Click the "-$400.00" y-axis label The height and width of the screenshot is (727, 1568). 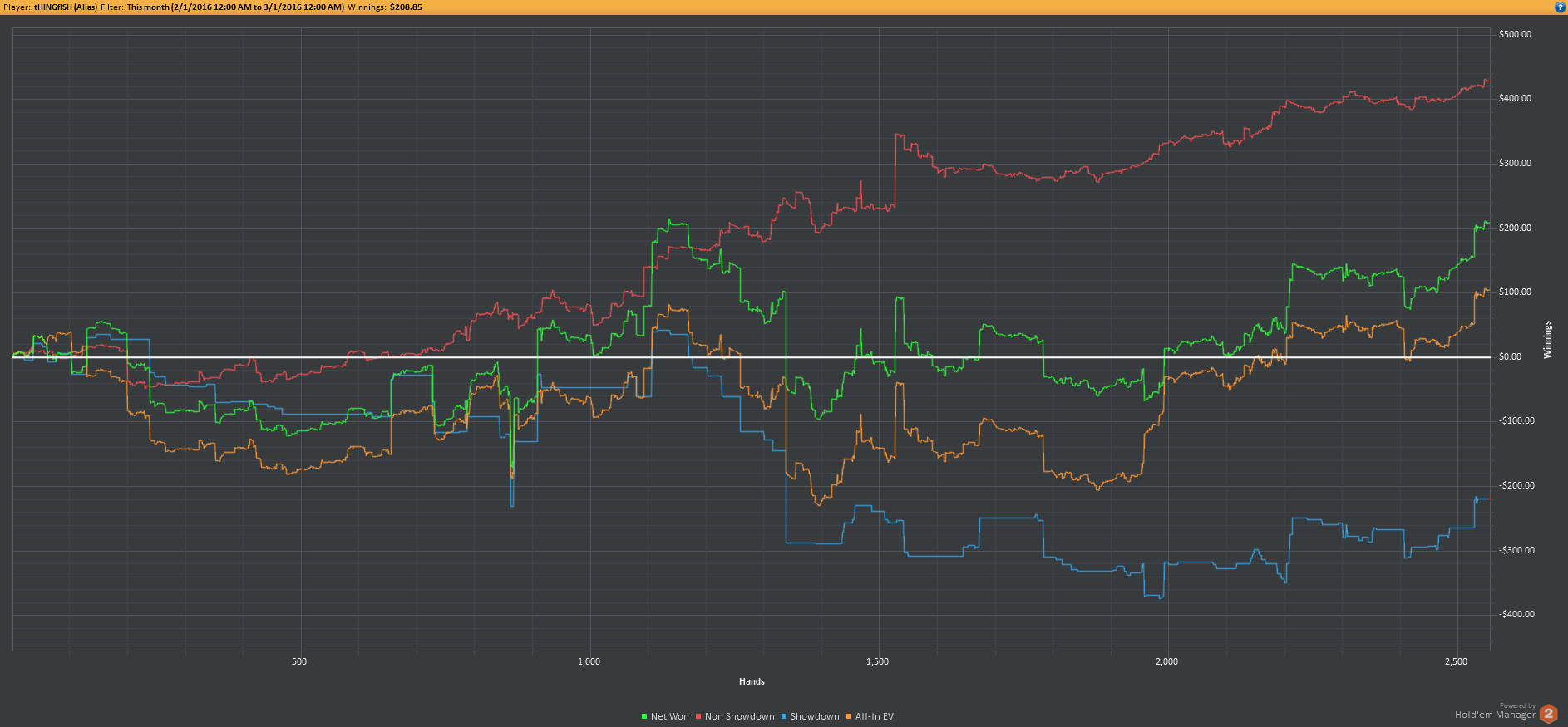pos(1516,614)
